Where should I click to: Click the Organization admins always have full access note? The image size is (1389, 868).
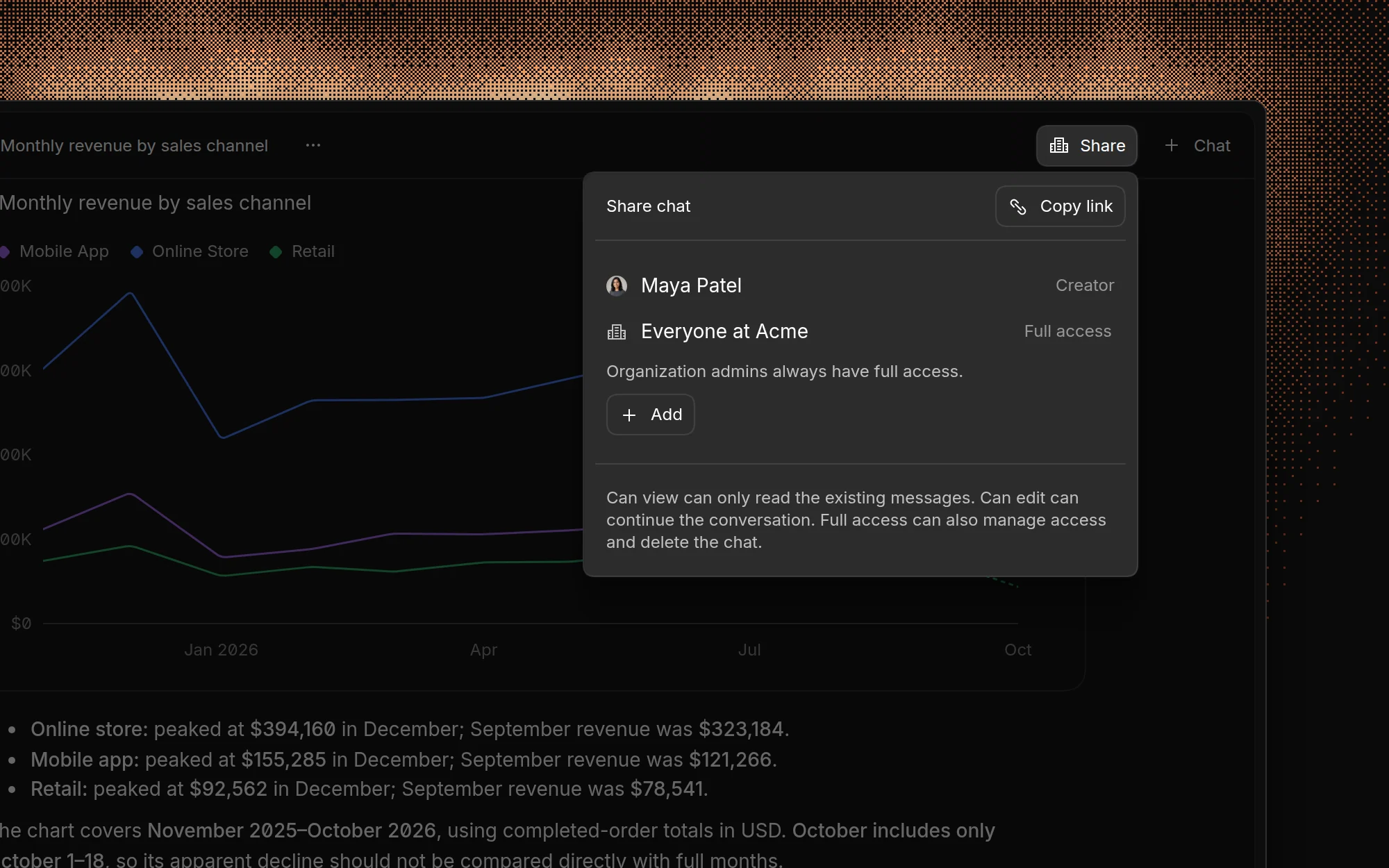tap(784, 372)
